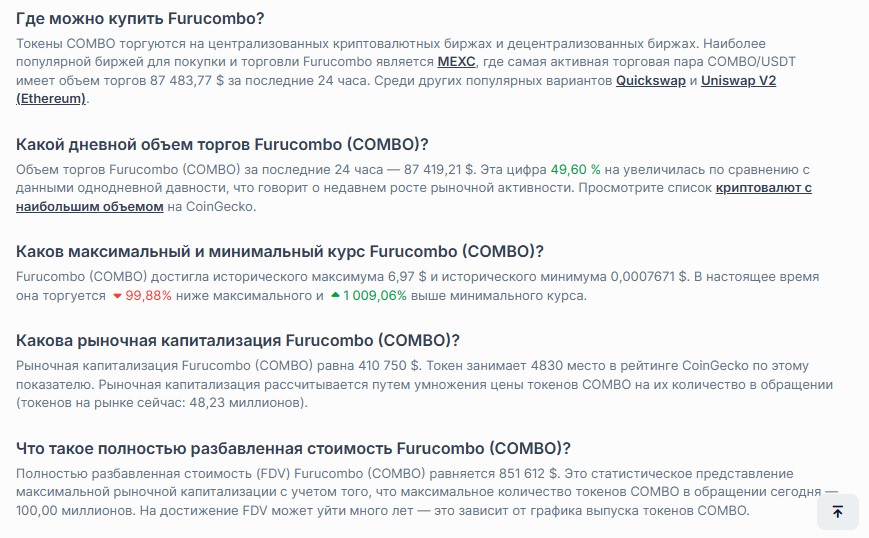Image resolution: width=869 pixels, height=538 pixels.
Task: Click the heading about максимальный и минимальный курс
Action: (x=280, y=251)
